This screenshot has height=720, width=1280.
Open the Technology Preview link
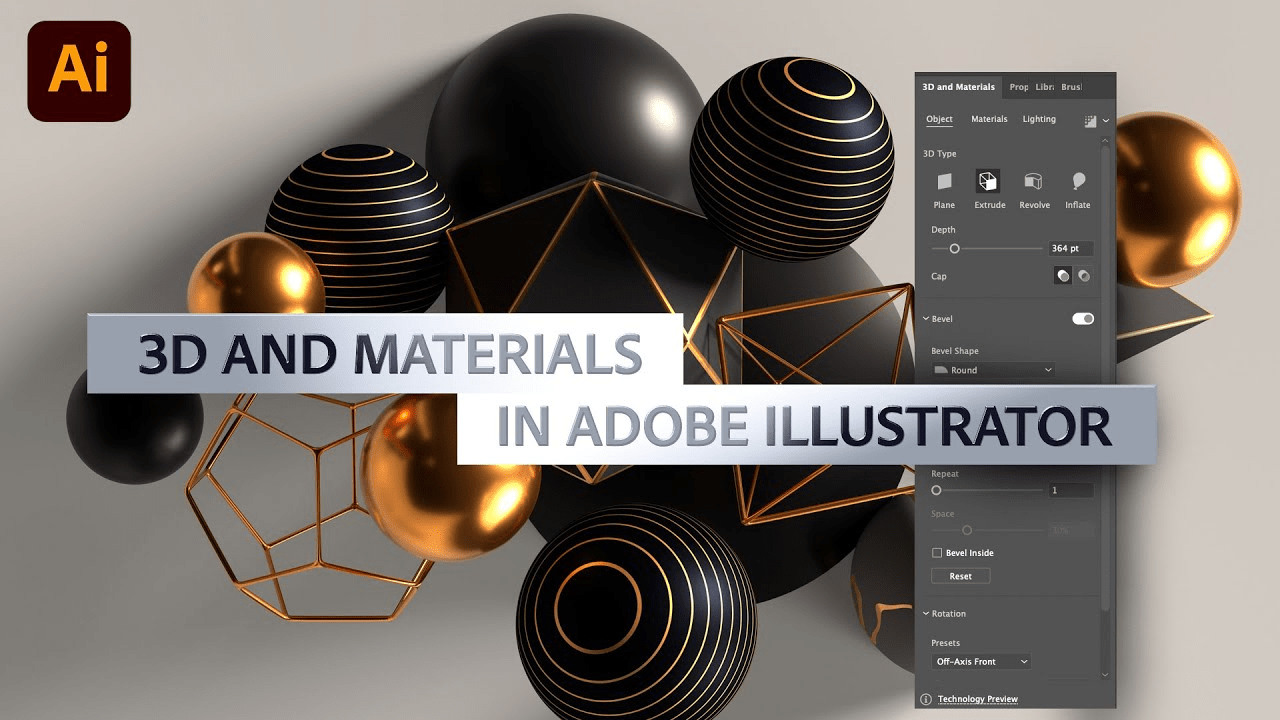pyautogui.click(x=977, y=699)
